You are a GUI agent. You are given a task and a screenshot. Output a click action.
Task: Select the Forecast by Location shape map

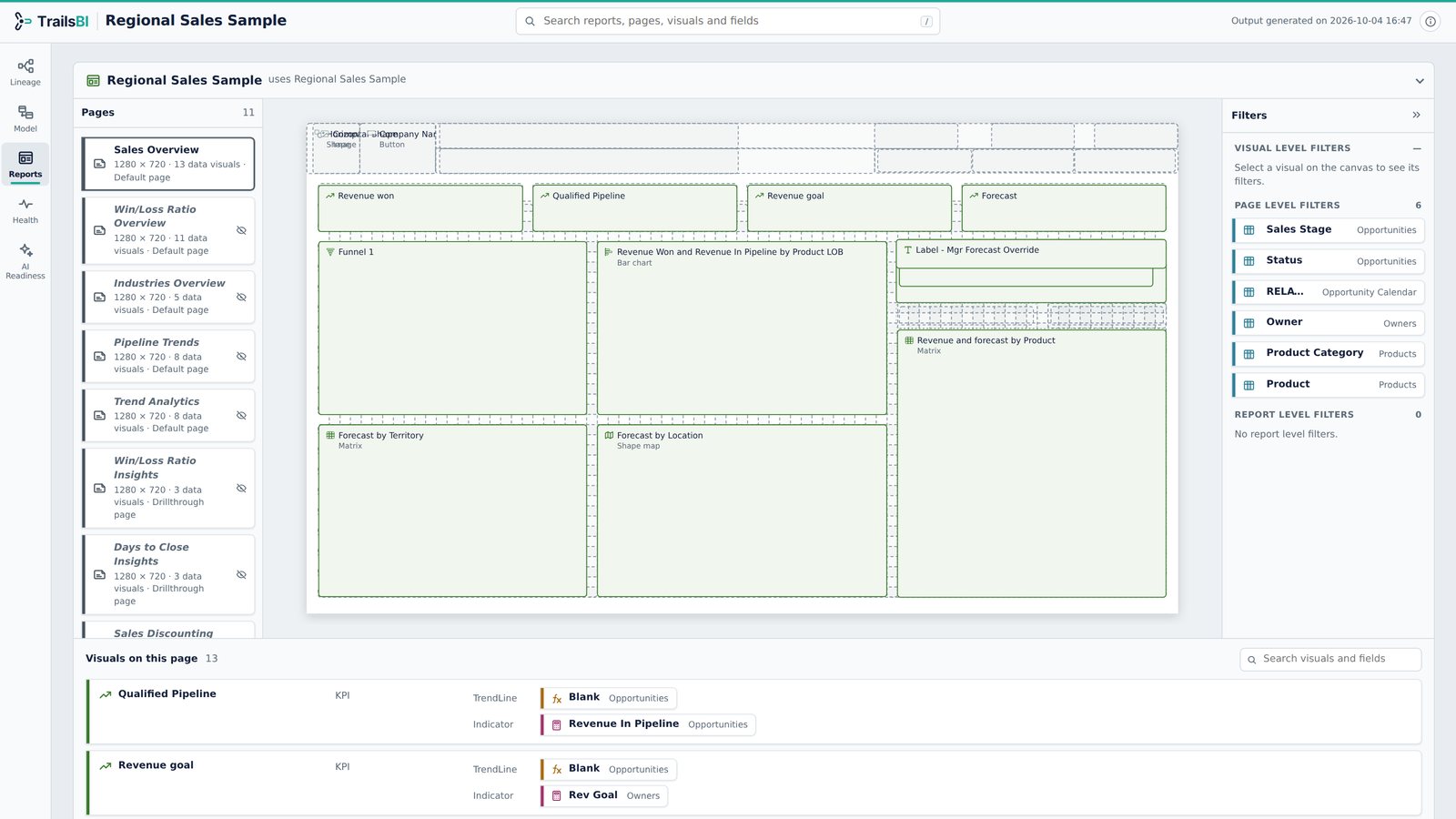(742, 511)
